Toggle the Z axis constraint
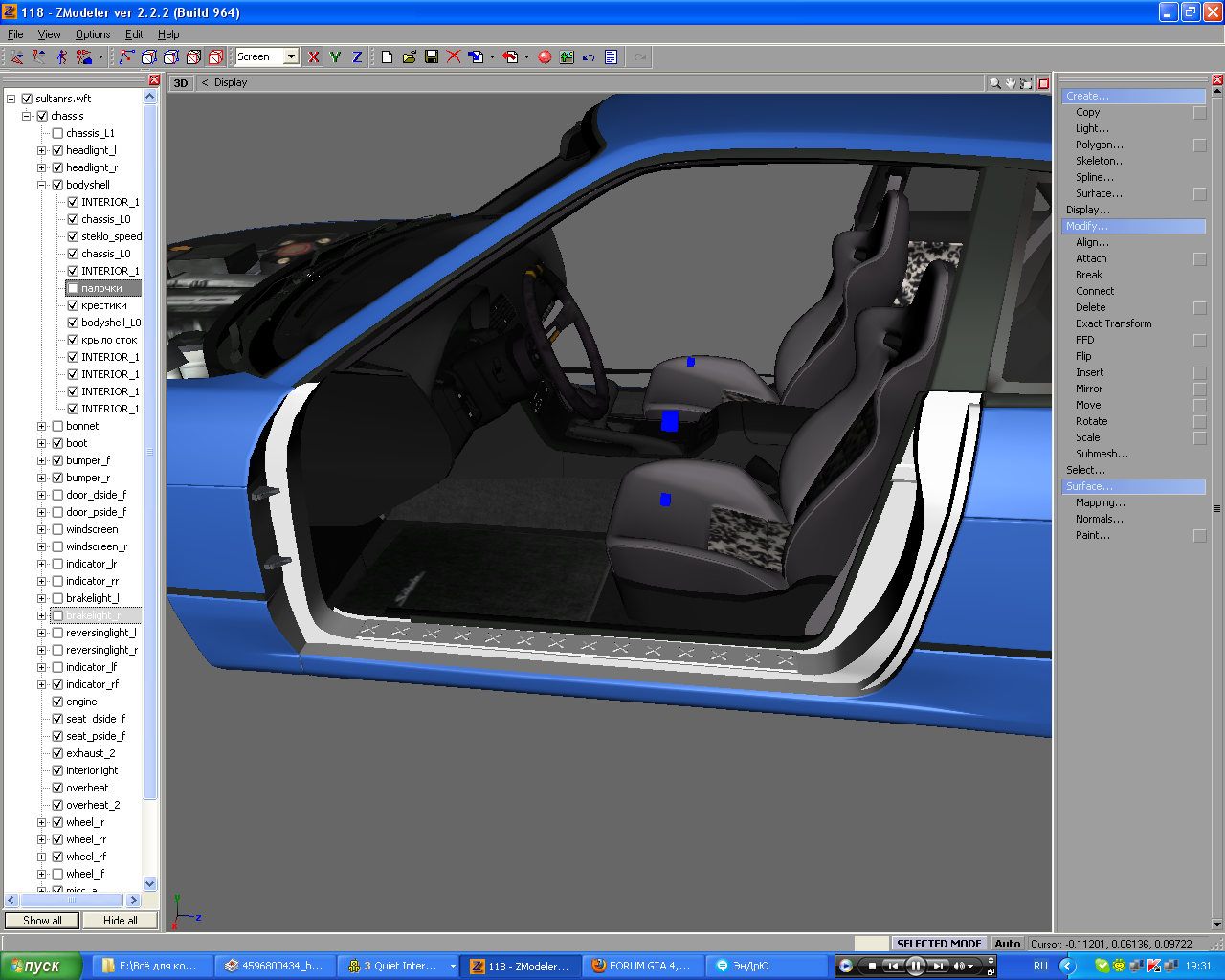This screenshot has width=1225, height=980. pos(357,57)
